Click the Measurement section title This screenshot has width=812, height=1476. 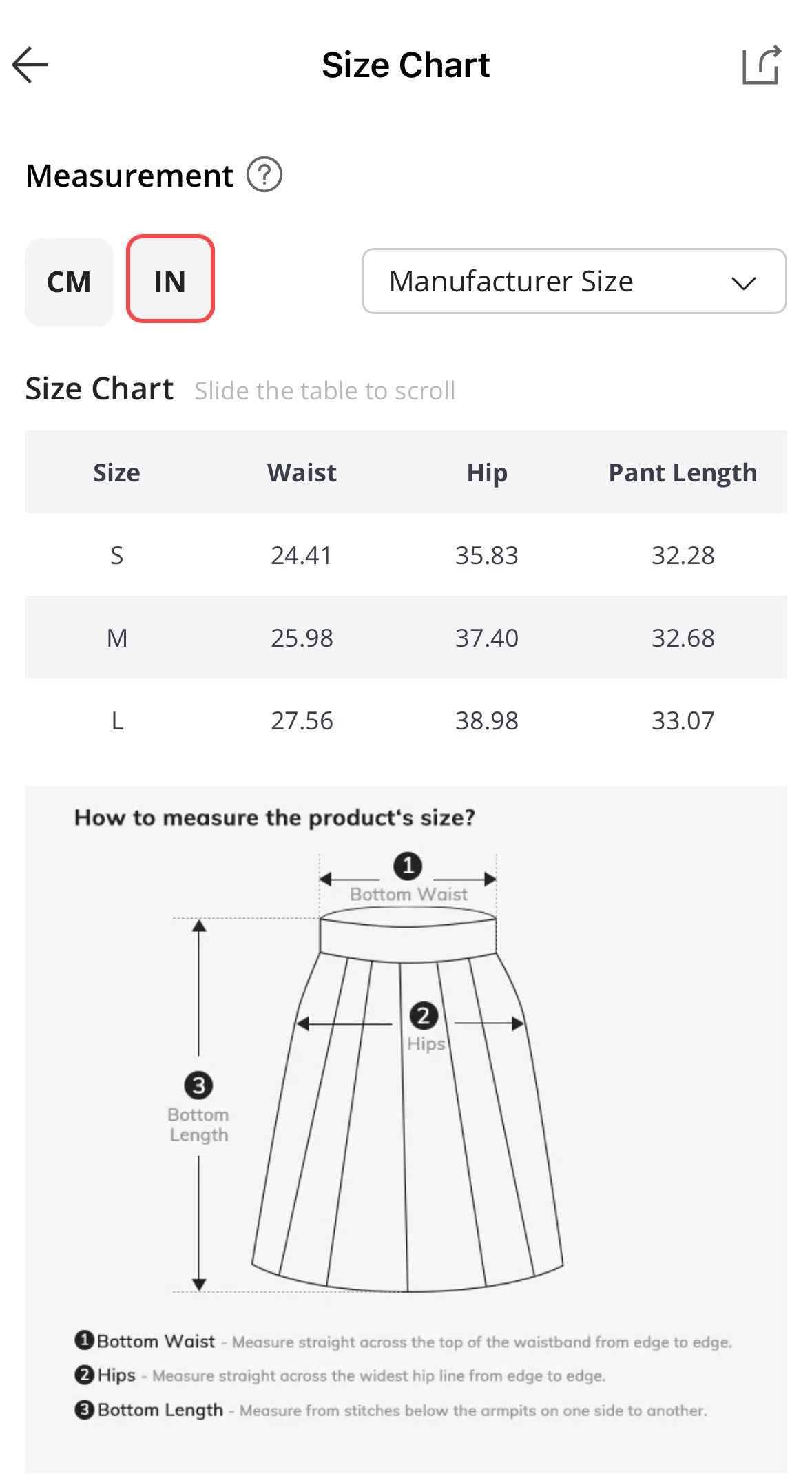pyautogui.click(x=129, y=175)
